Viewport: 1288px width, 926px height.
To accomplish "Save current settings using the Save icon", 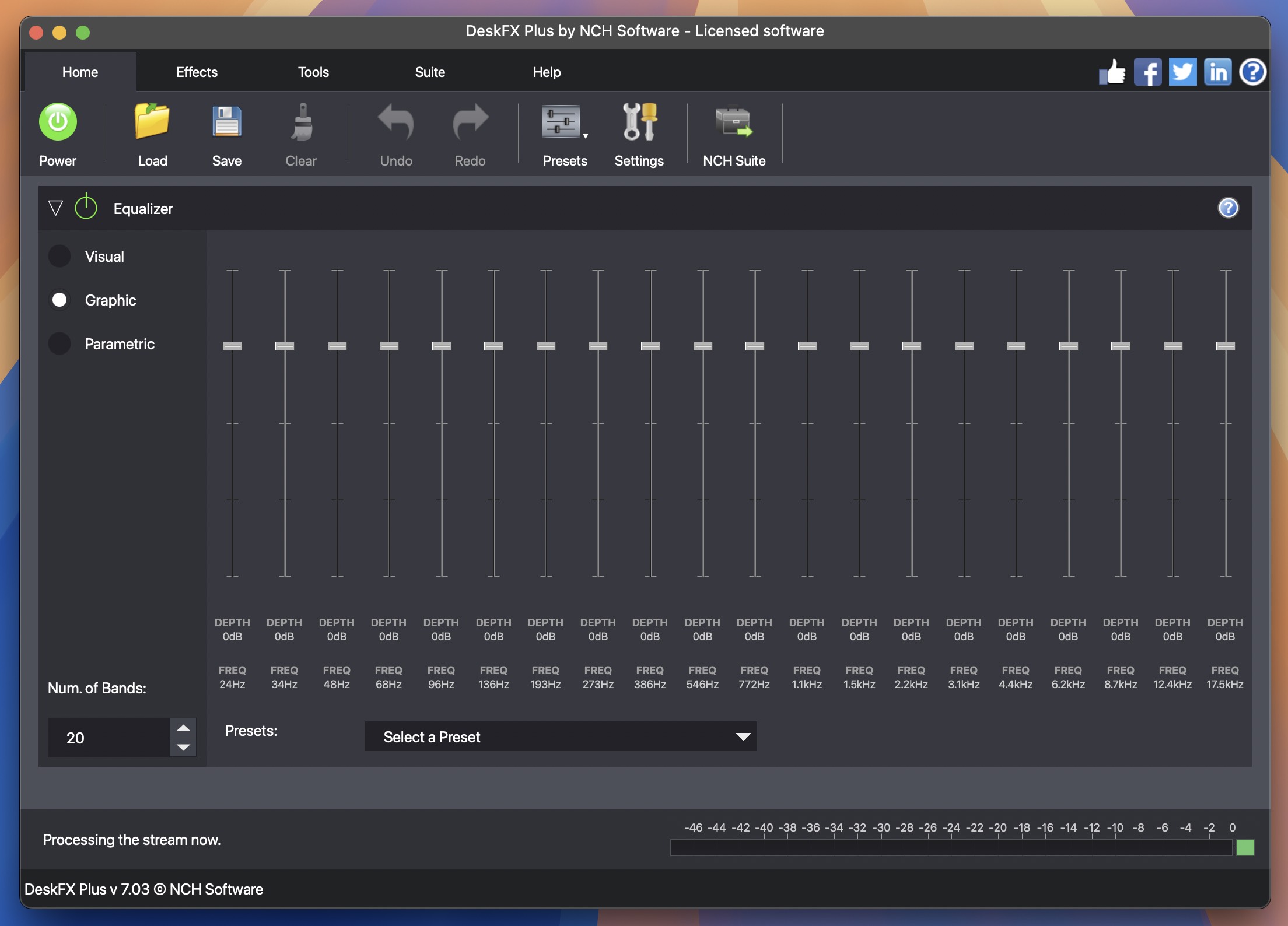I will coord(226,121).
